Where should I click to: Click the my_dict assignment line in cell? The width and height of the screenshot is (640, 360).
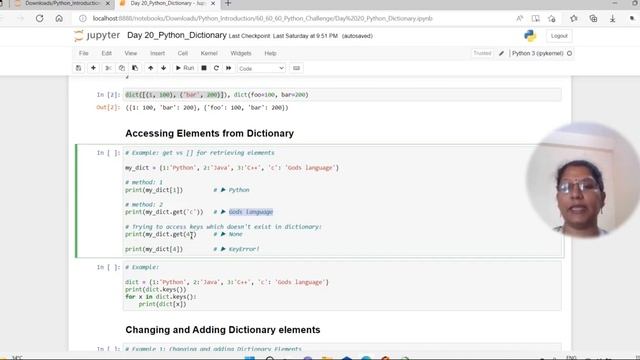pos(232,168)
